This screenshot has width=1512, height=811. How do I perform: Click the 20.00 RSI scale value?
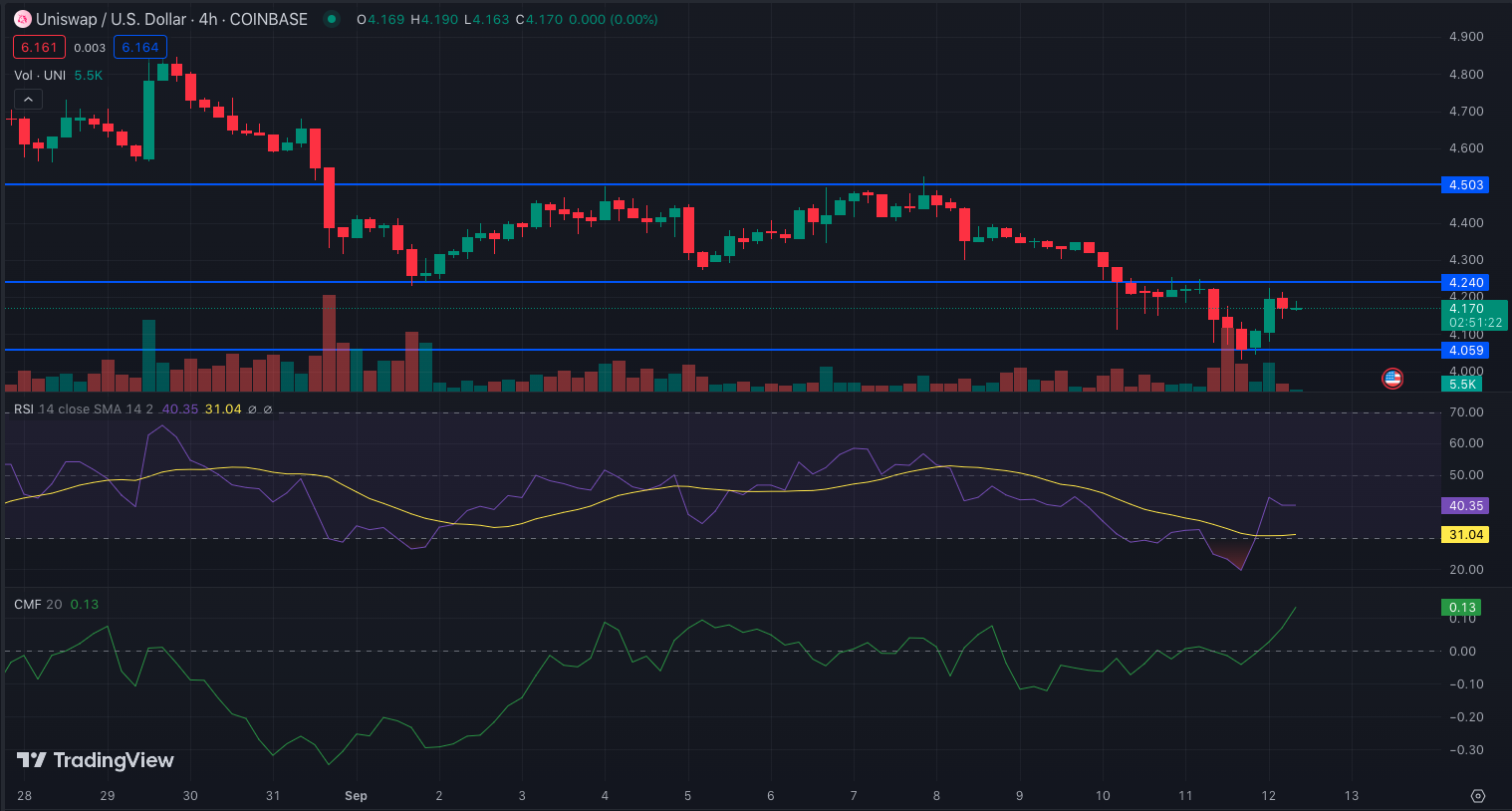1466,570
